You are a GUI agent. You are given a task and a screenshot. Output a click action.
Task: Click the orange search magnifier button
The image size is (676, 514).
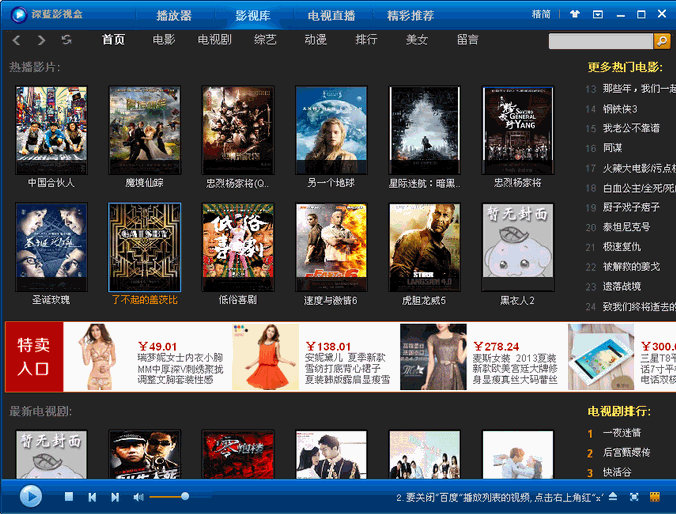click(662, 41)
